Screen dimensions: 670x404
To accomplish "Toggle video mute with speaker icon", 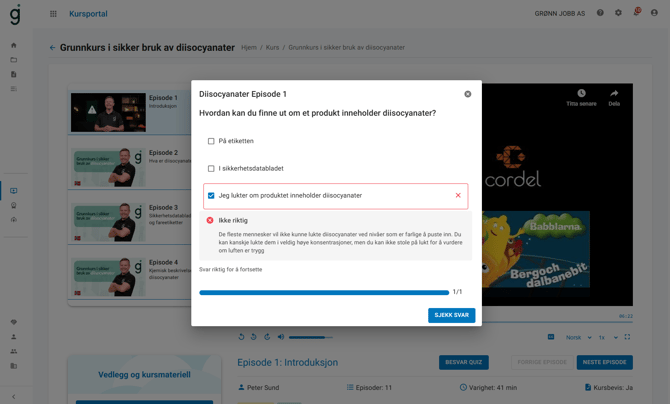I will tap(281, 337).
